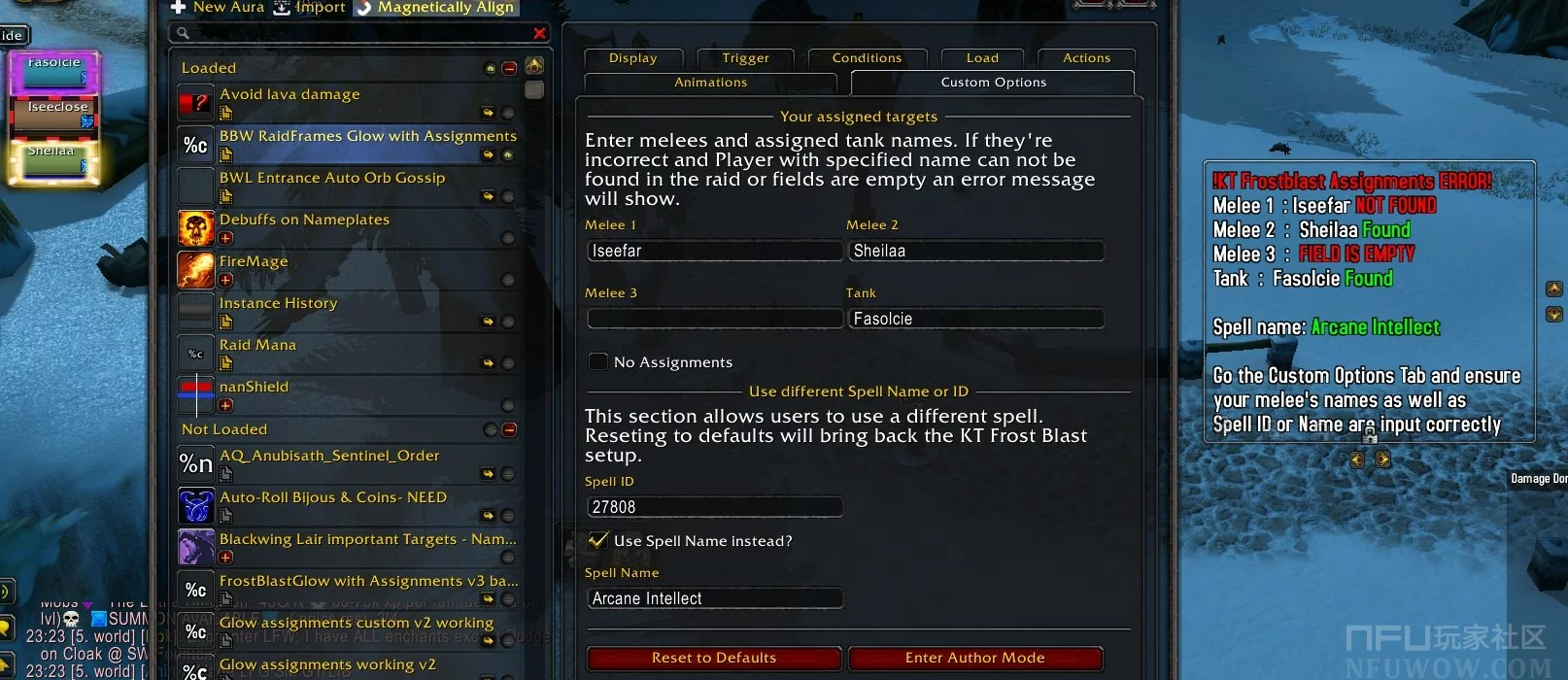Viewport: 1568px width, 680px height.
Task: Click the FireMage fireball icon
Action: tap(196, 270)
